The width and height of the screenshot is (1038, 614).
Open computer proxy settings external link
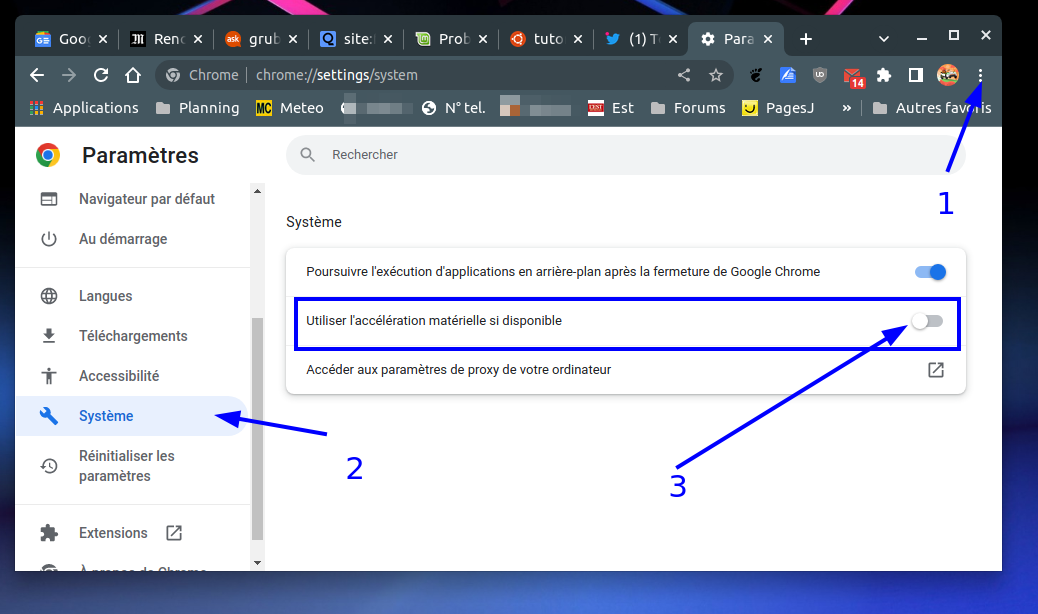tap(935, 370)
